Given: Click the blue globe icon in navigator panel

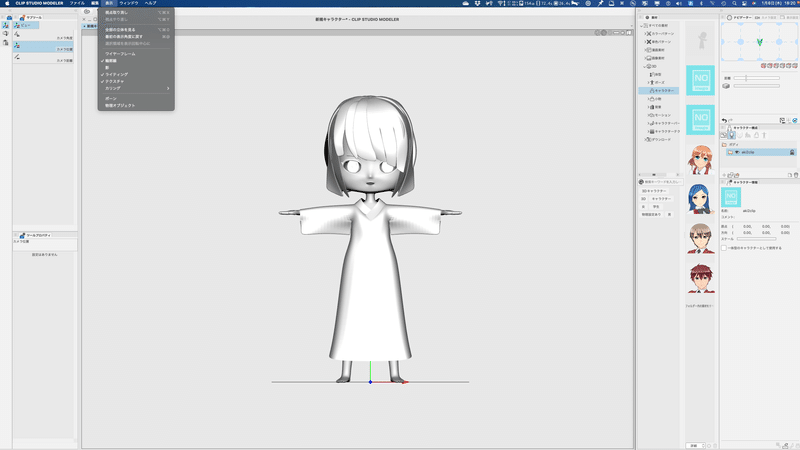Looking at the screenshot, I should point(795,120).
